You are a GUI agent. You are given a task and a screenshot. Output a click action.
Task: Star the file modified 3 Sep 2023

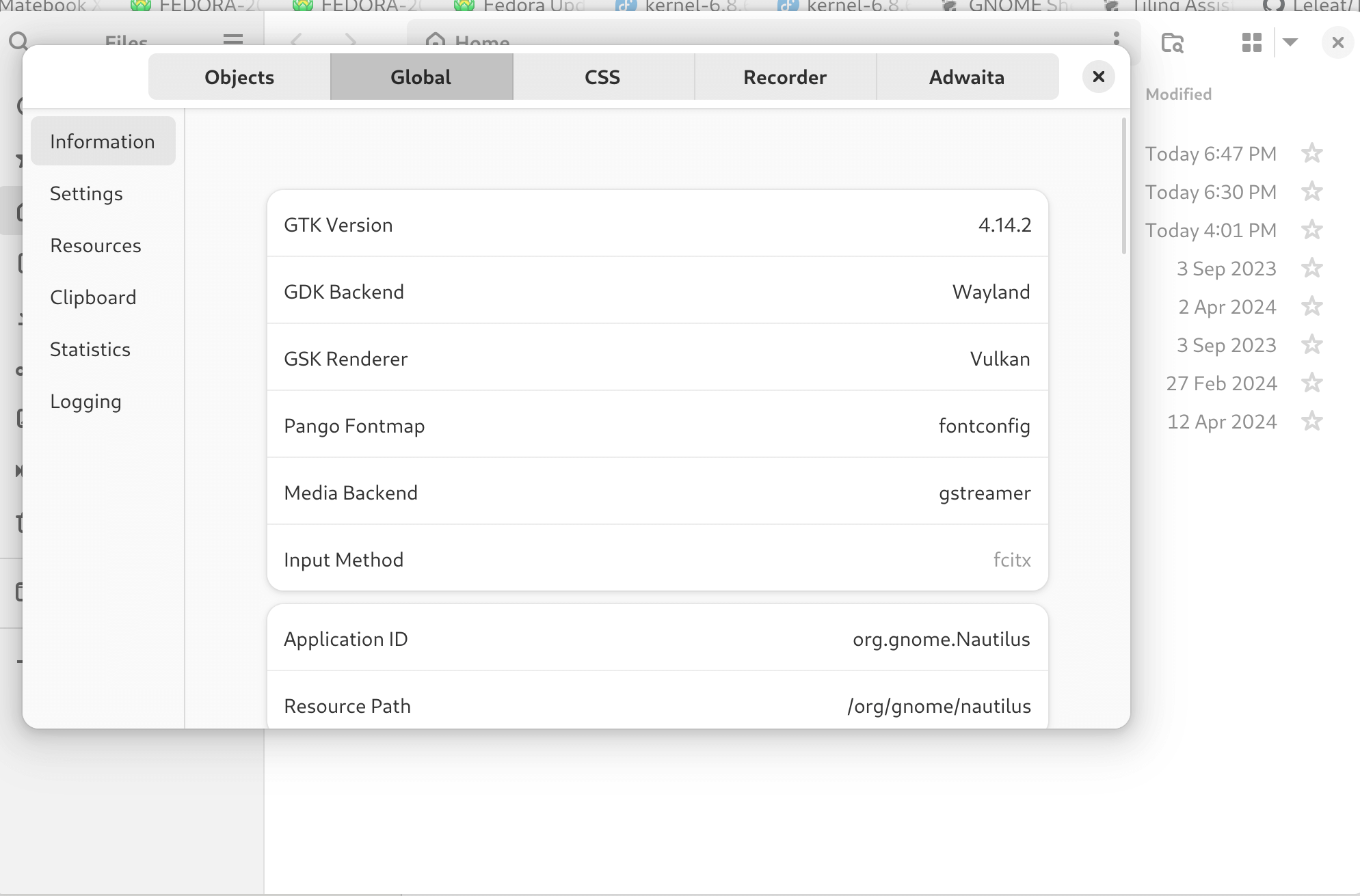click(x=1313, y=268)
